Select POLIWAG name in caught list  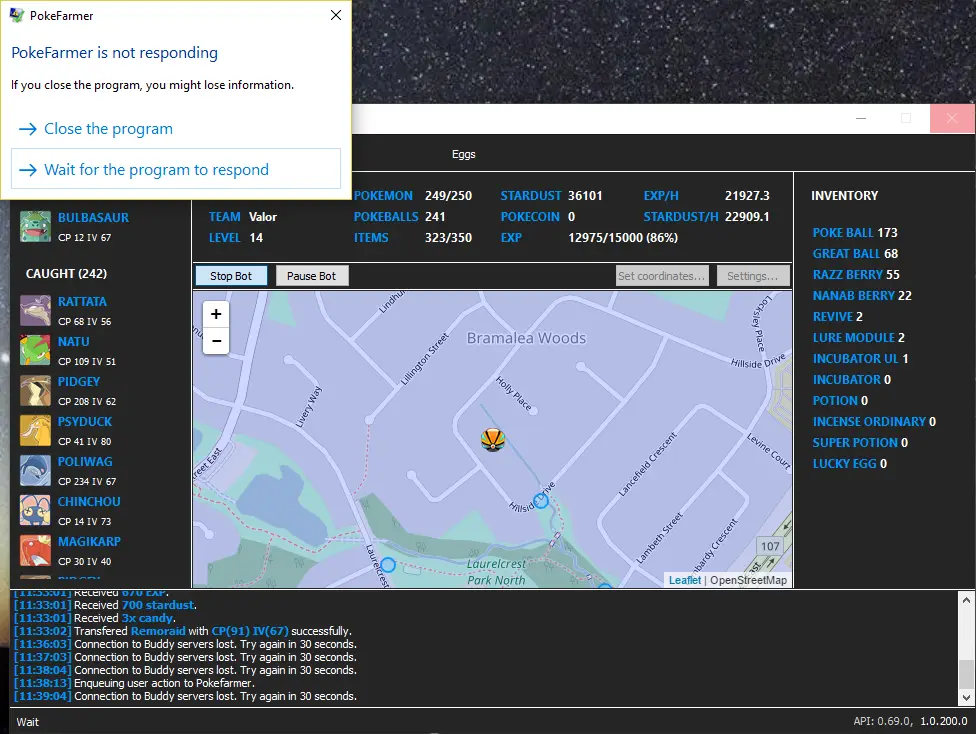coord(85,461)
